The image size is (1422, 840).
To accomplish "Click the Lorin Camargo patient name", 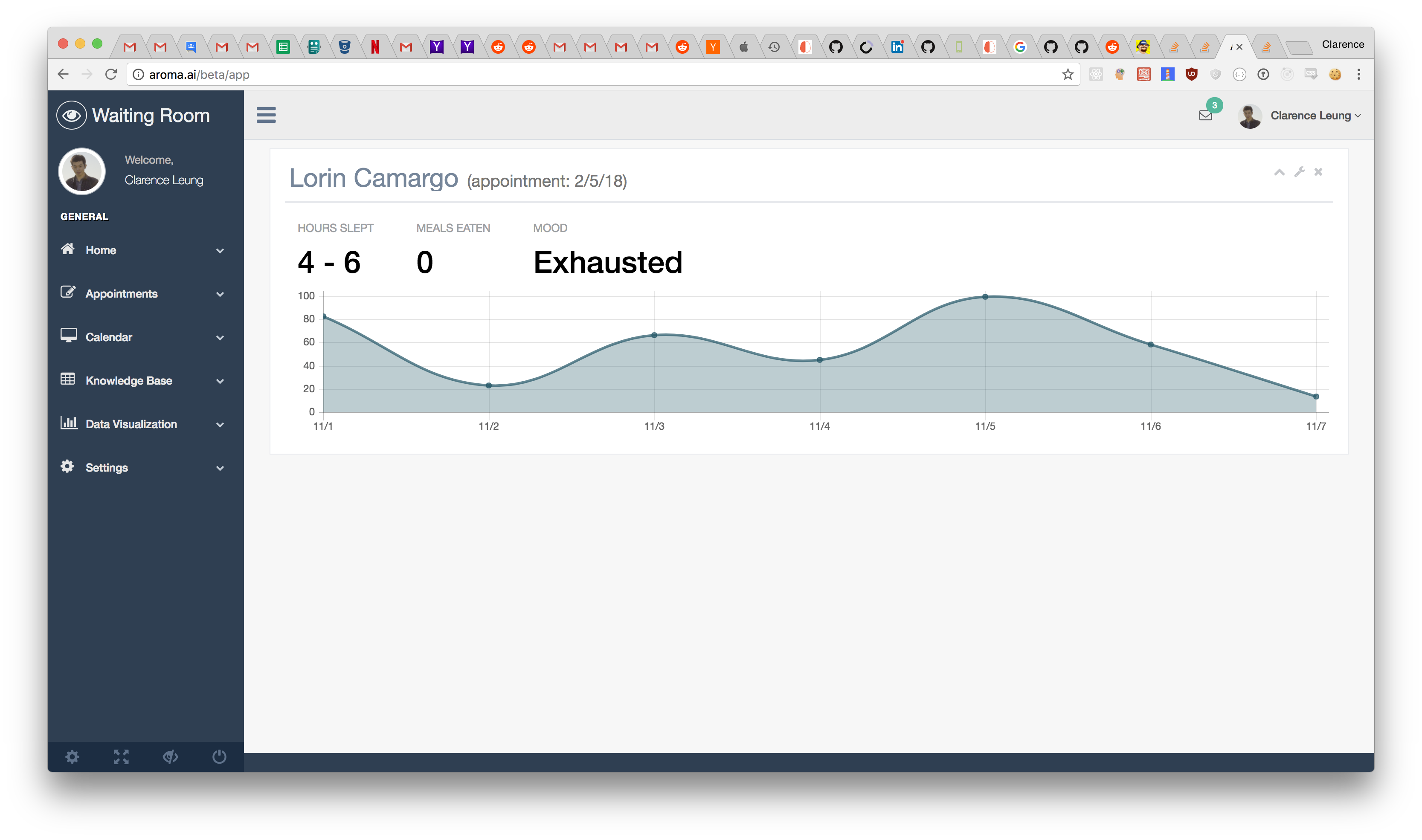I will (x=373, y=178).
